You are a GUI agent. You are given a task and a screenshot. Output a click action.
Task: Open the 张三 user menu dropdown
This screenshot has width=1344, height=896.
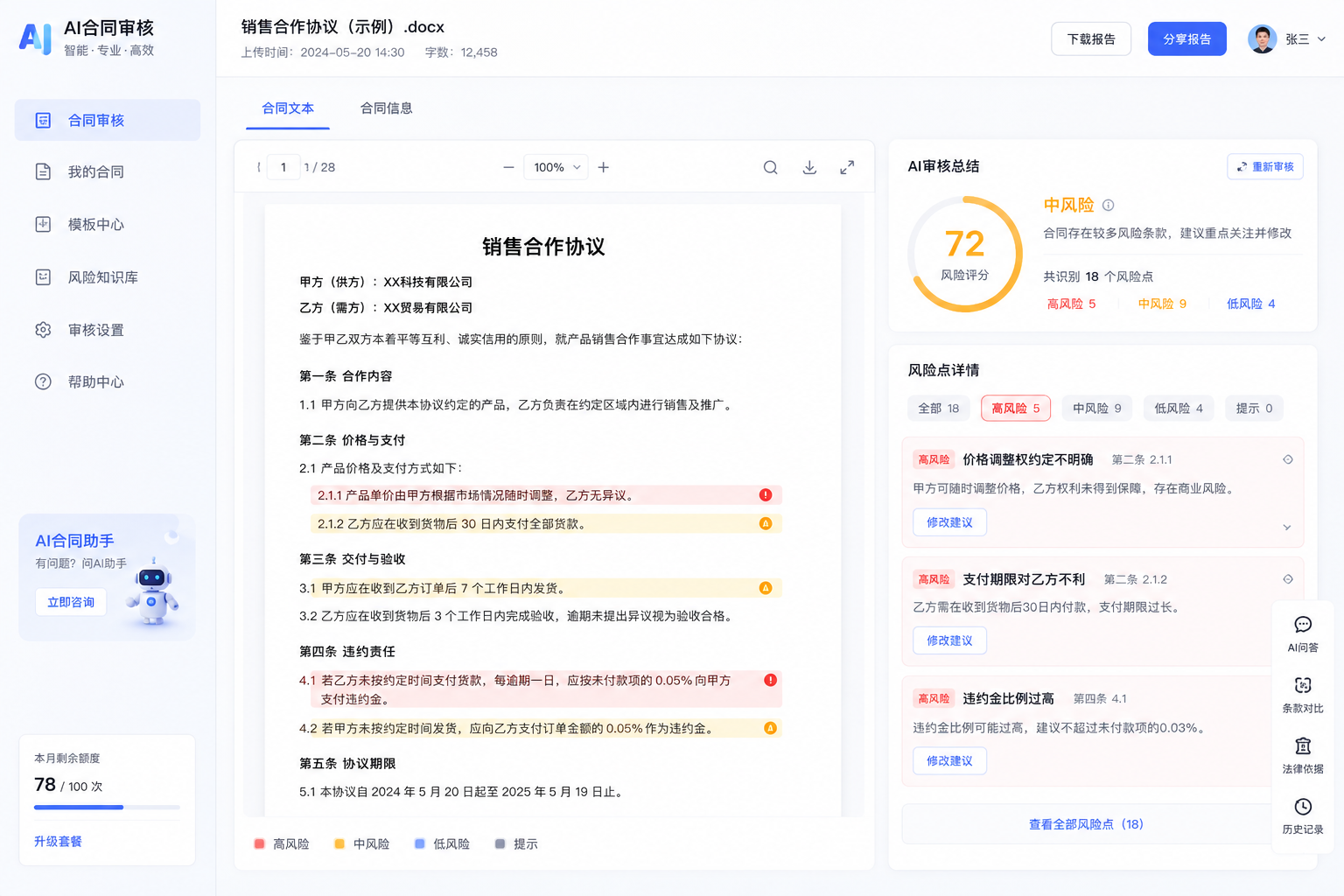pyautogui.click(x=1305, y=39)
